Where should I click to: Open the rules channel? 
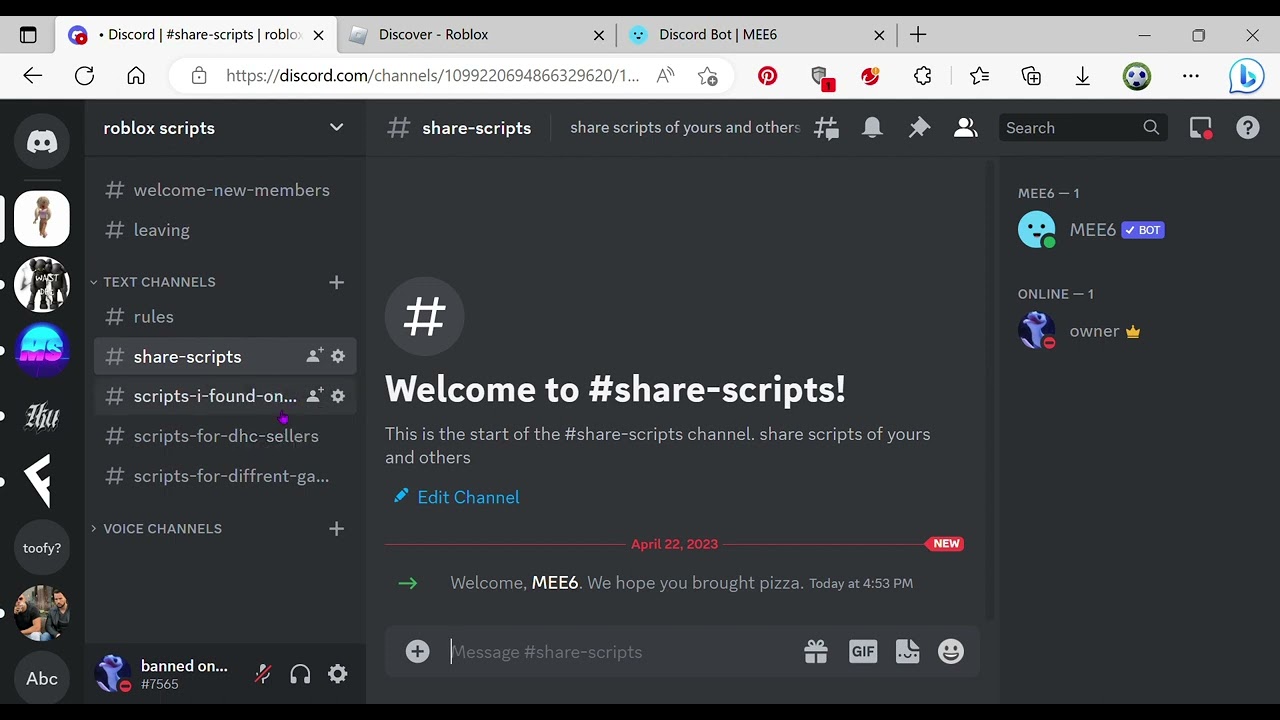point(225,317)
